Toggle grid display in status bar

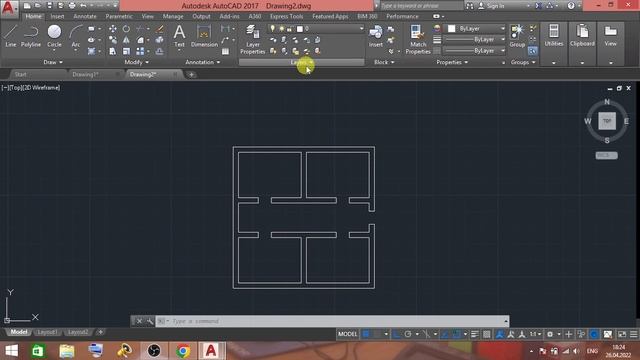pos(366,334)
